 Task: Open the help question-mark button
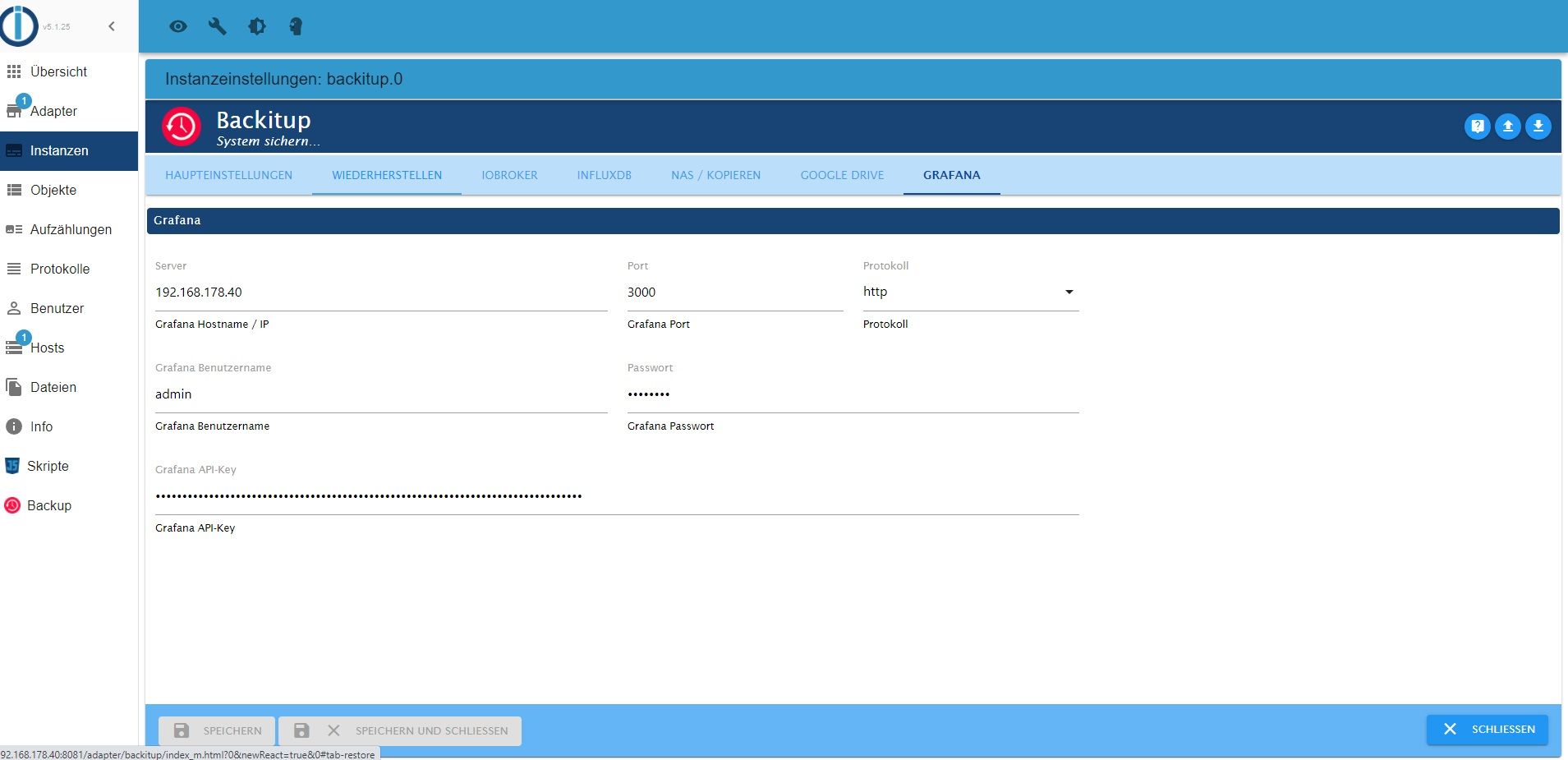click(1478, 127)
